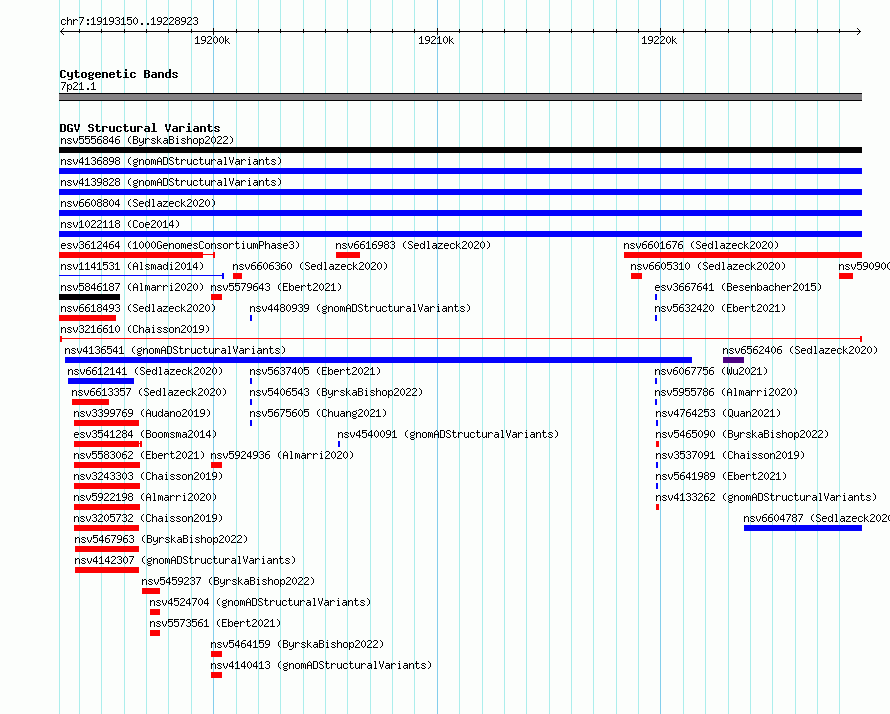Click nsv3205732 (Chaisson2019) label

148,518
